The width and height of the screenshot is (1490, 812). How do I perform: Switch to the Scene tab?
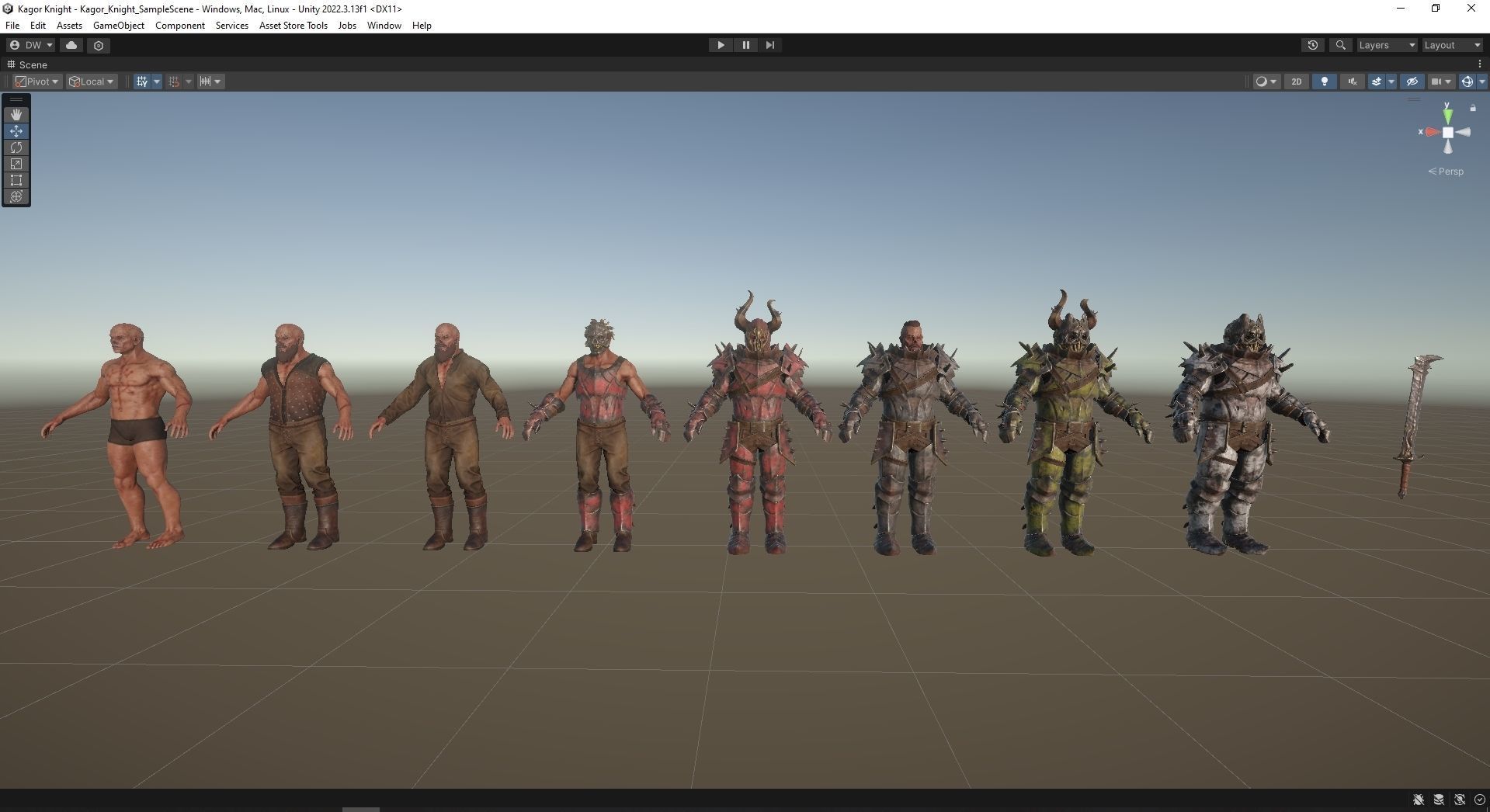(x=28, y=64)
